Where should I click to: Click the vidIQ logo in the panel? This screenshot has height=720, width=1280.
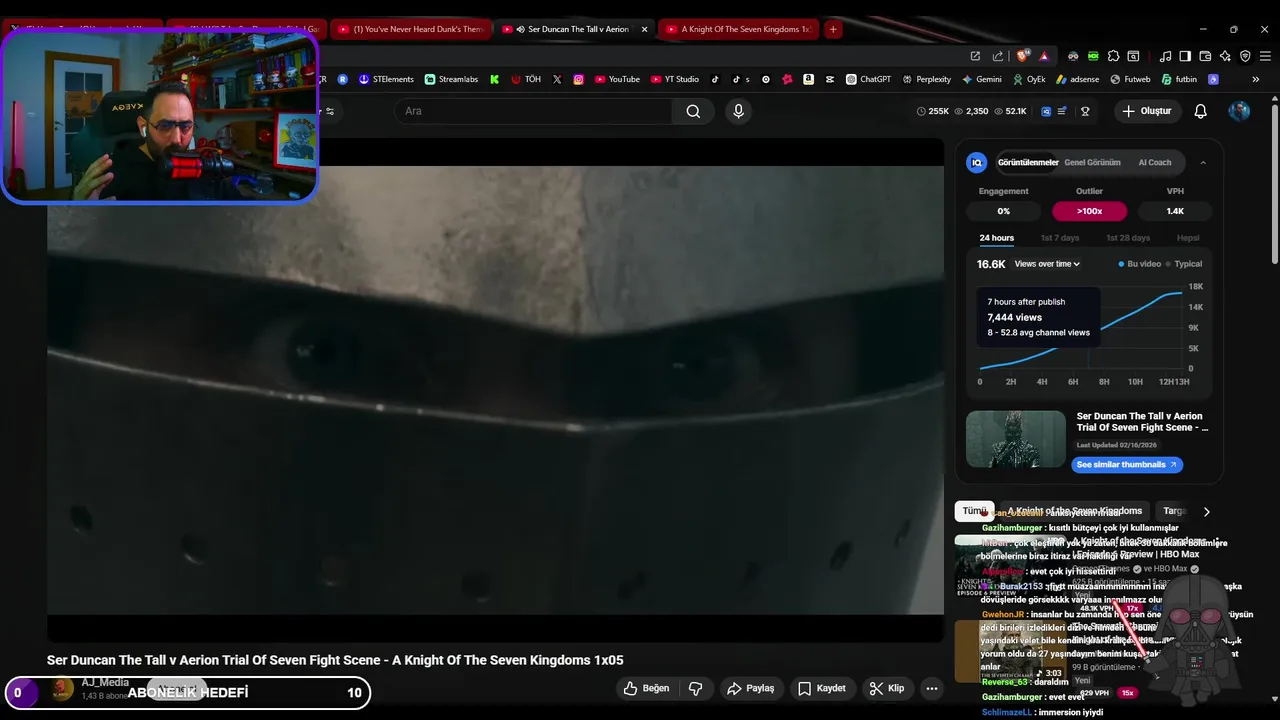(x=977, y=162)
